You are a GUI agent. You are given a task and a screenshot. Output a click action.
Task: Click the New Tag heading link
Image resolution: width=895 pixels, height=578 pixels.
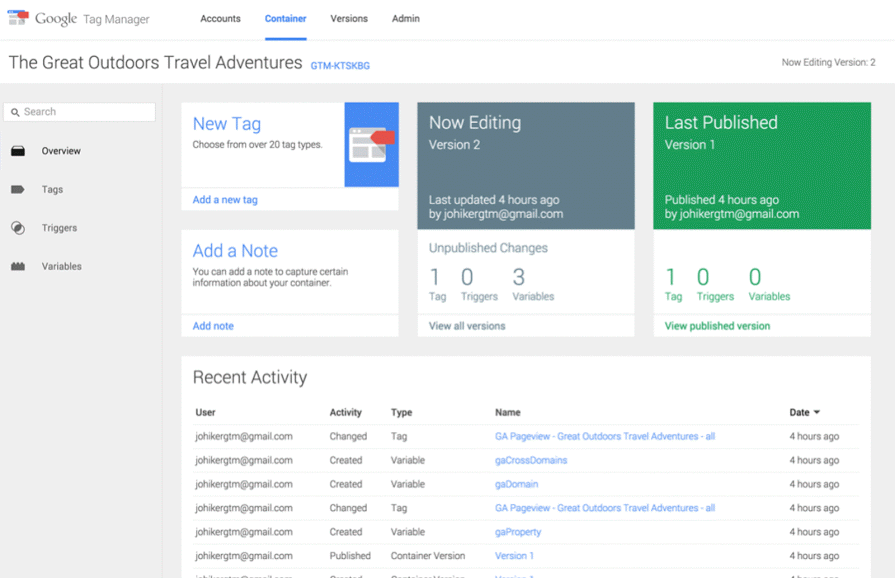coord(227,124)
